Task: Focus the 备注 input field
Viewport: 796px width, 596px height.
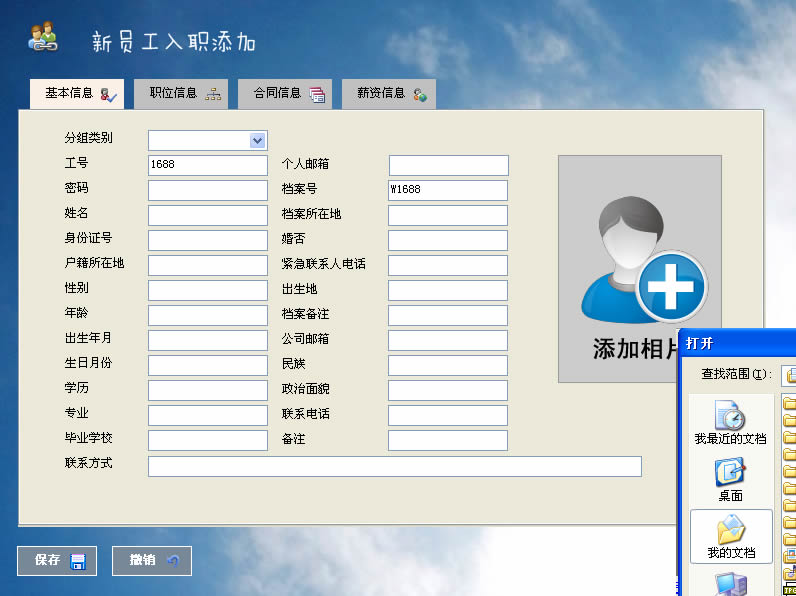Action: tap(448, 441)
